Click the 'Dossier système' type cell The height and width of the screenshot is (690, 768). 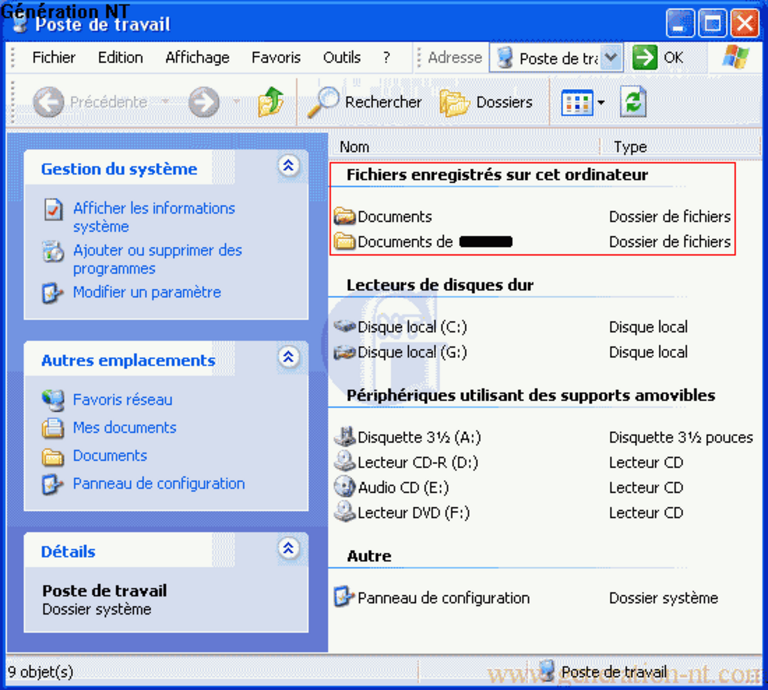click(x=663, y=597)
